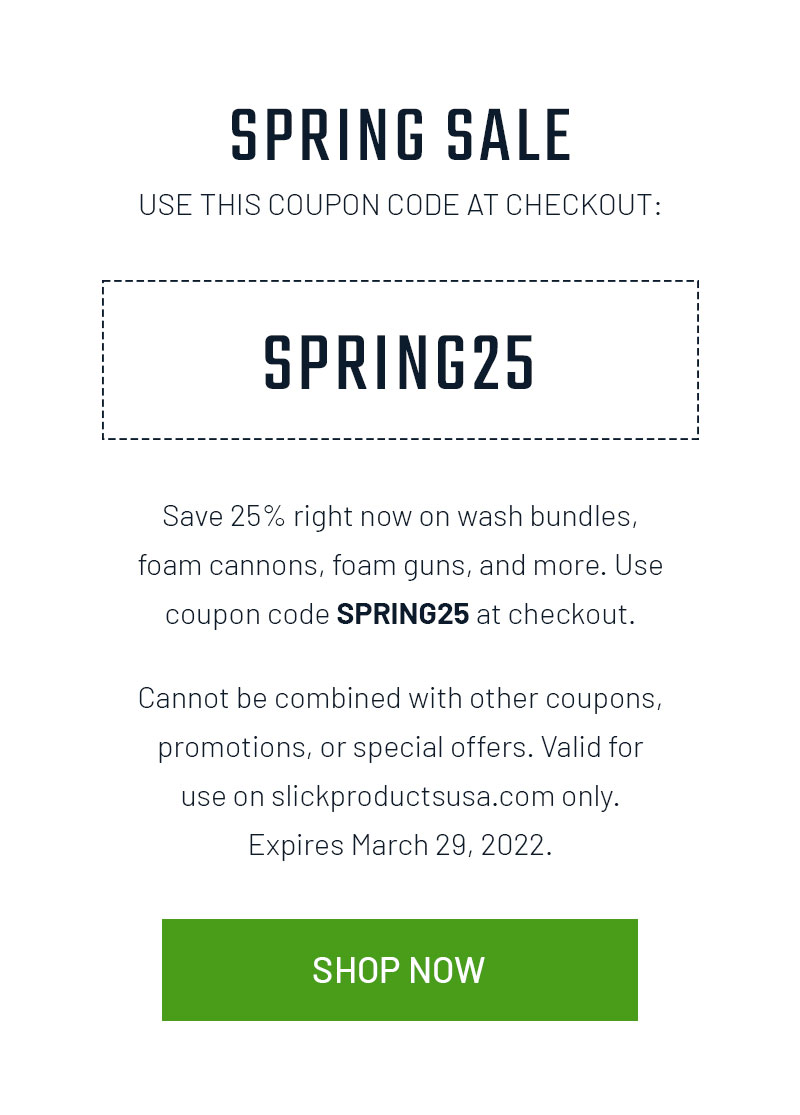800x1115 pixels.
Task: Open the slickproductsusa.com website text
Action: coord(413,797)
